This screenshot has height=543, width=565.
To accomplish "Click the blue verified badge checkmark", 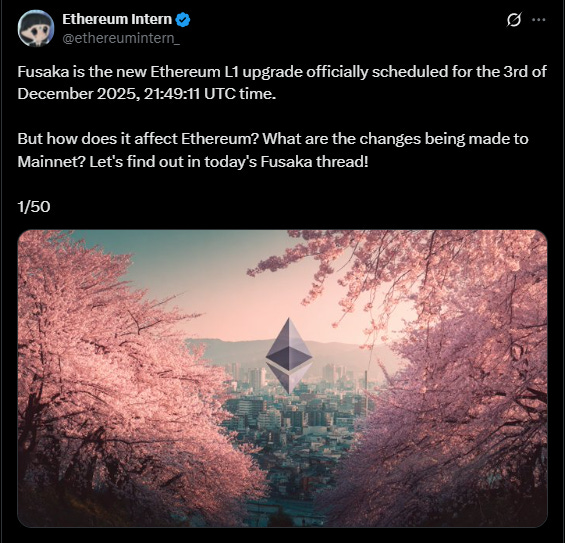I will [183, 19].
